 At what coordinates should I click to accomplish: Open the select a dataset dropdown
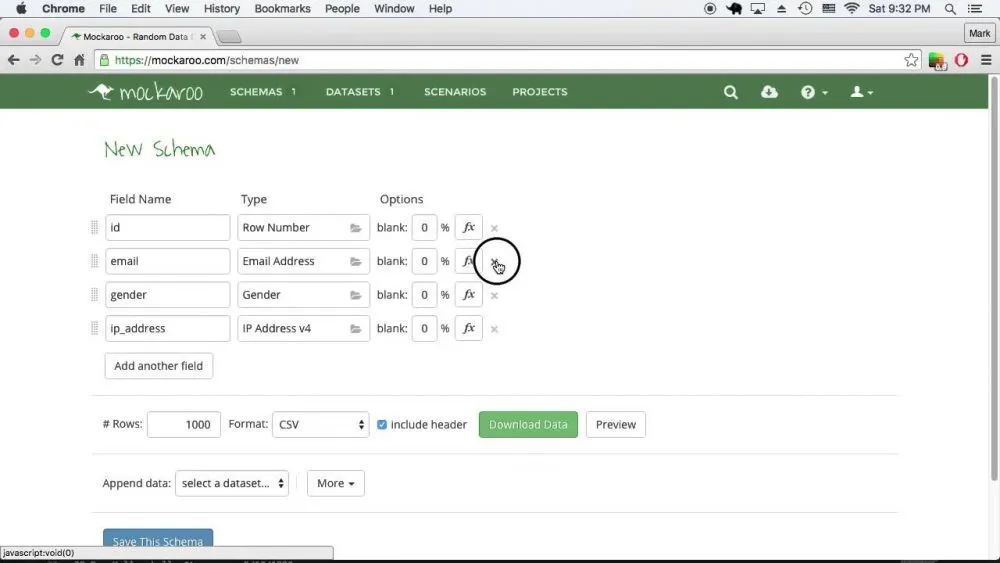232,484
